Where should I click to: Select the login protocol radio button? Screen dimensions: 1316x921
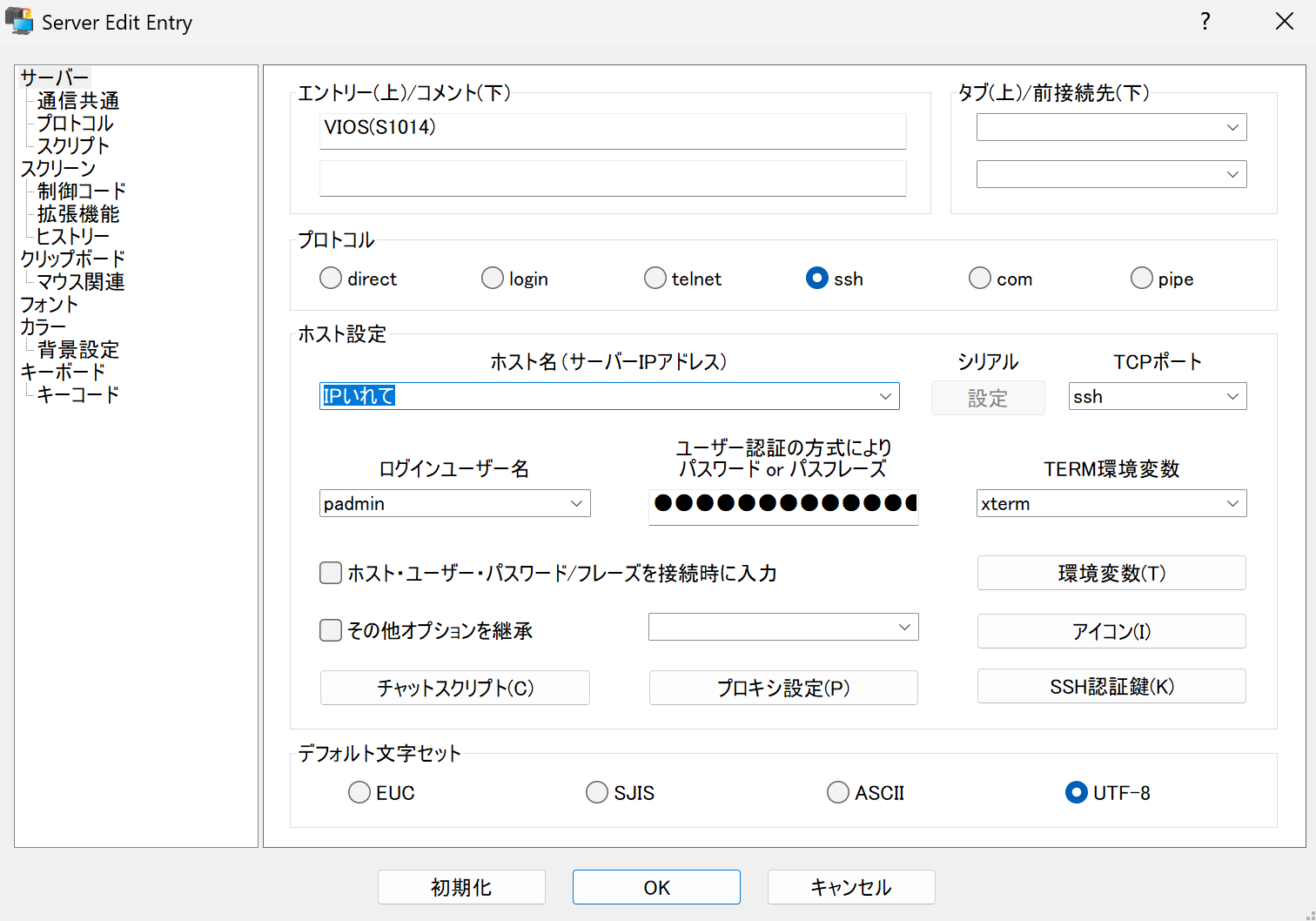pyautogui.click(x=493, y=278)
